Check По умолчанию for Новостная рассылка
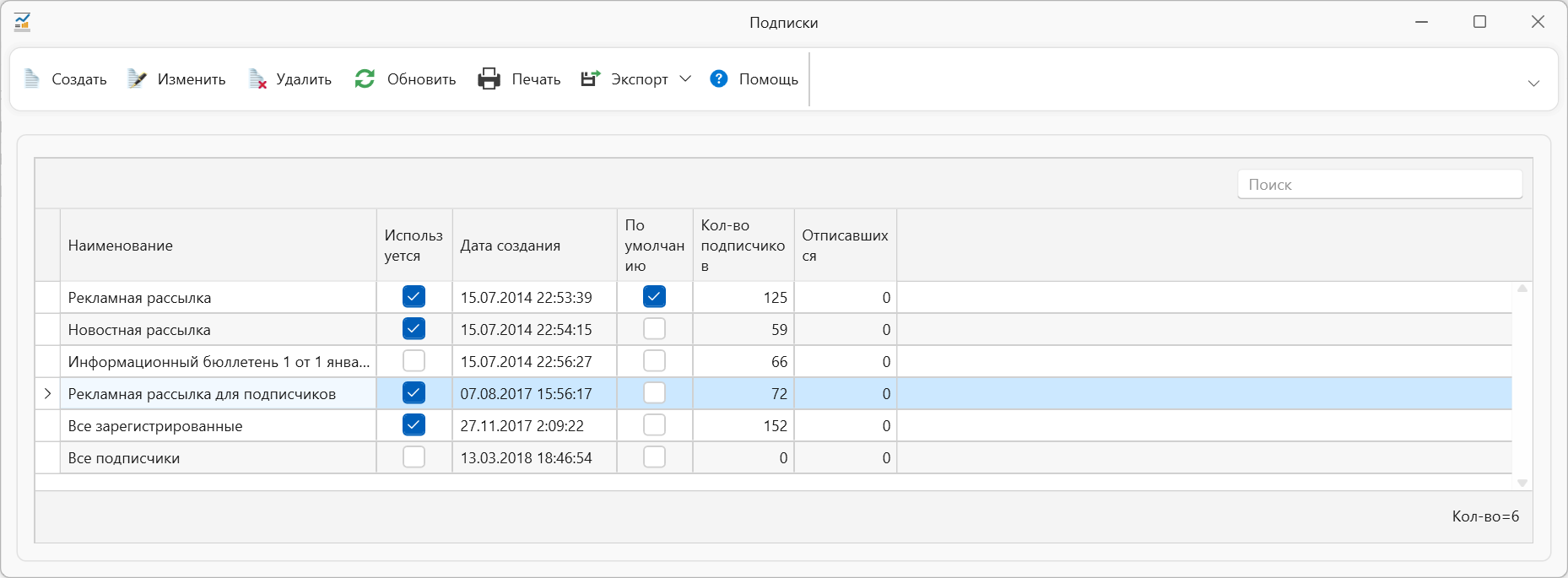The image size is (1568, 578). (x=654, y=328)
